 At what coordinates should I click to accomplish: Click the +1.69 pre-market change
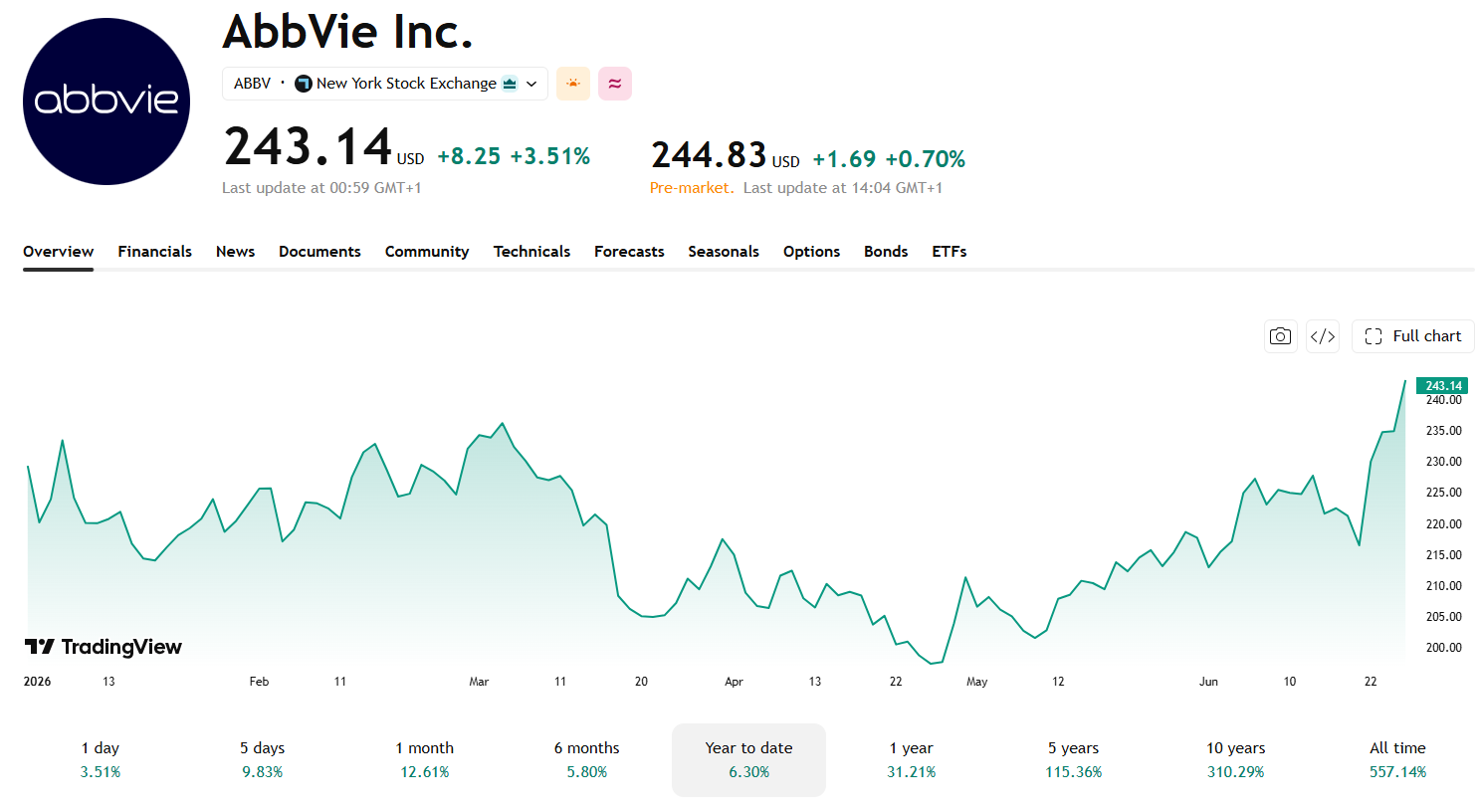pyautogui.click(x=844, y=159)
